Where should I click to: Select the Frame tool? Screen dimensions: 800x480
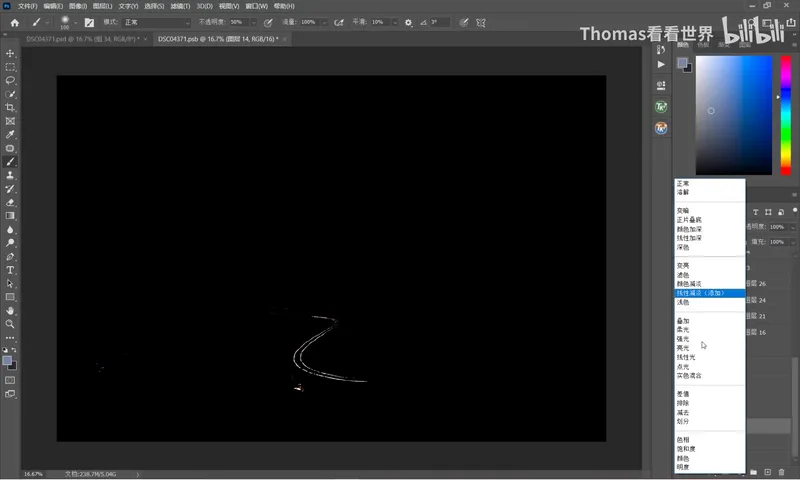(x=10, y=121)
